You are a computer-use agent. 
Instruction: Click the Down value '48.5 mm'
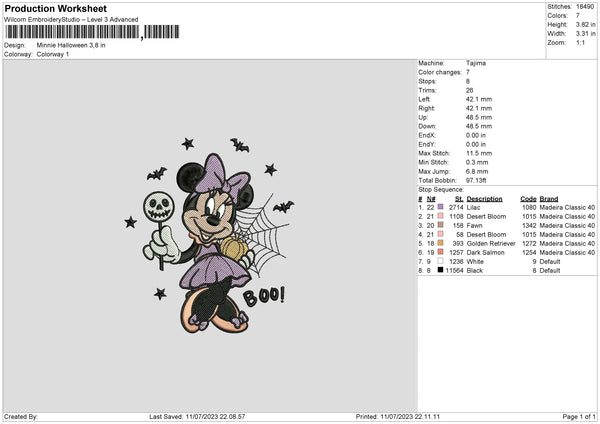tap(479, 126)
